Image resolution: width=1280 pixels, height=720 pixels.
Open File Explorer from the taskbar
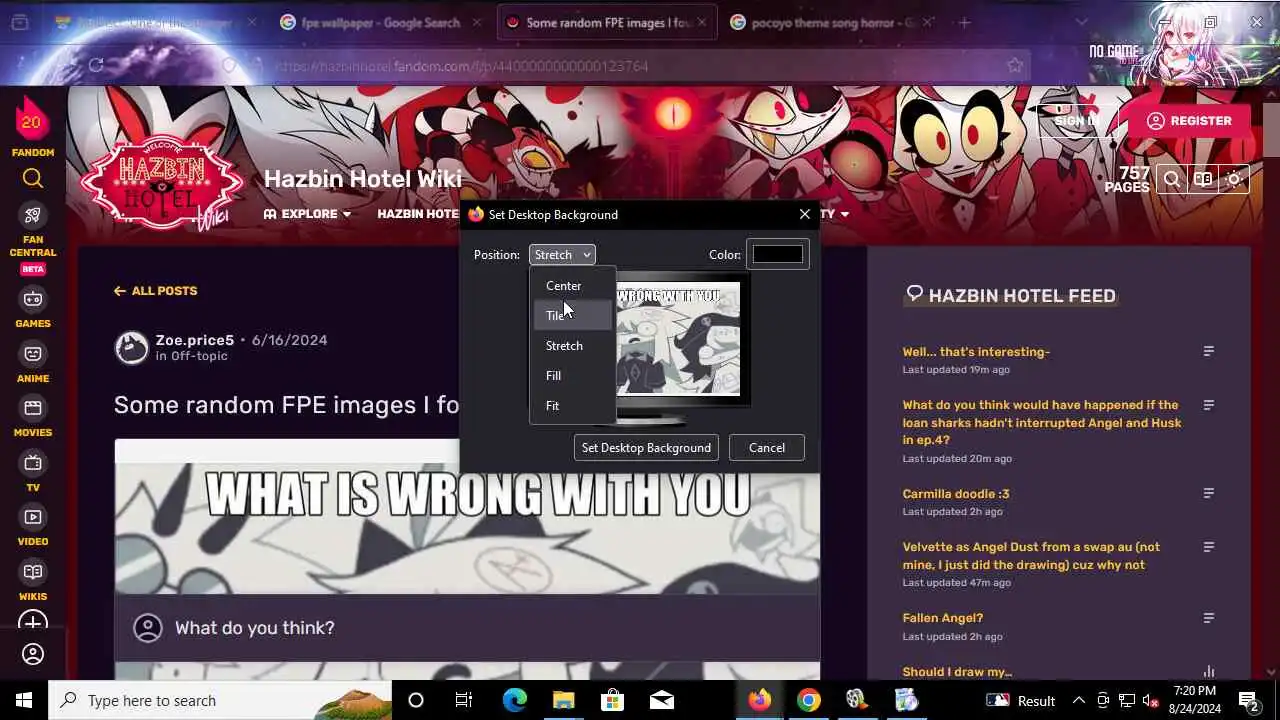[x=563, y=700]
